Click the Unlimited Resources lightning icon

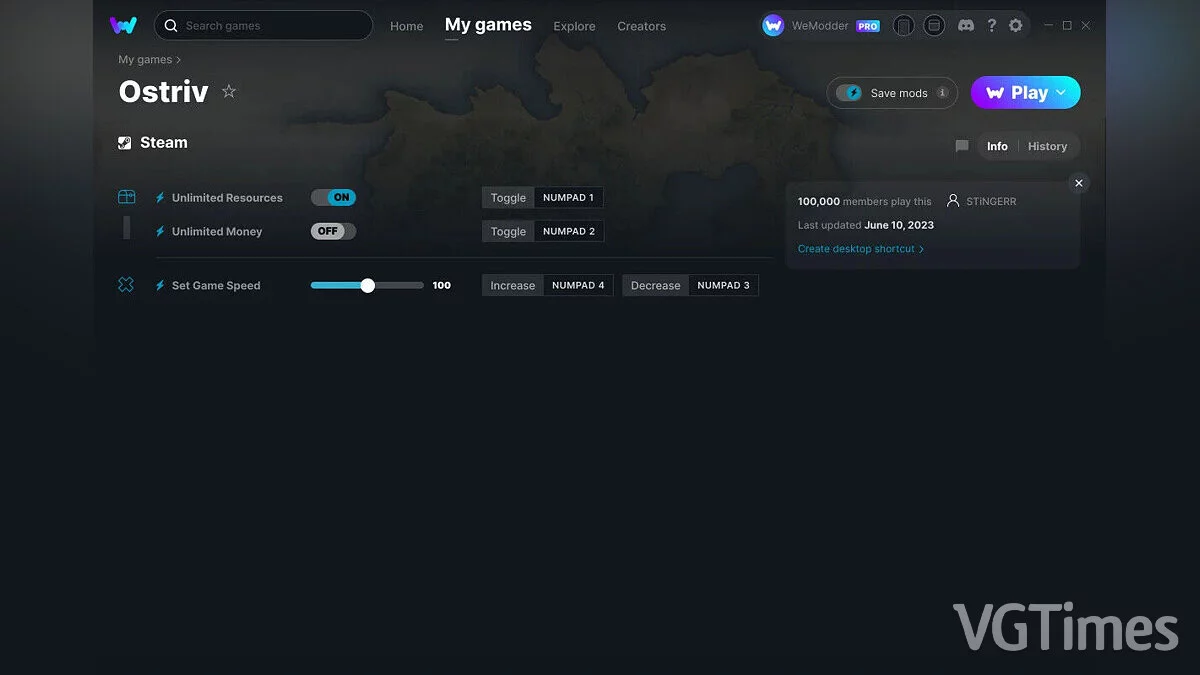160,198
